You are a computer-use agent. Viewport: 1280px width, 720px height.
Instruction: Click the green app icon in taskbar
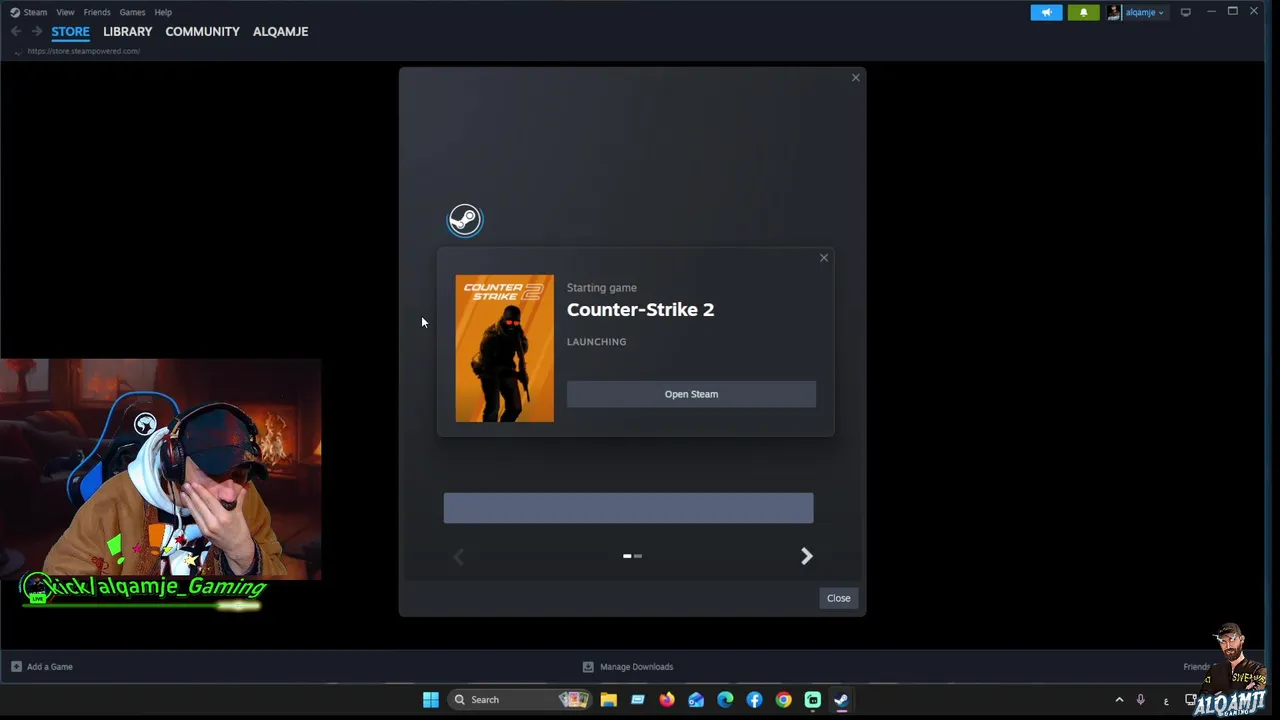pos(813,700)
